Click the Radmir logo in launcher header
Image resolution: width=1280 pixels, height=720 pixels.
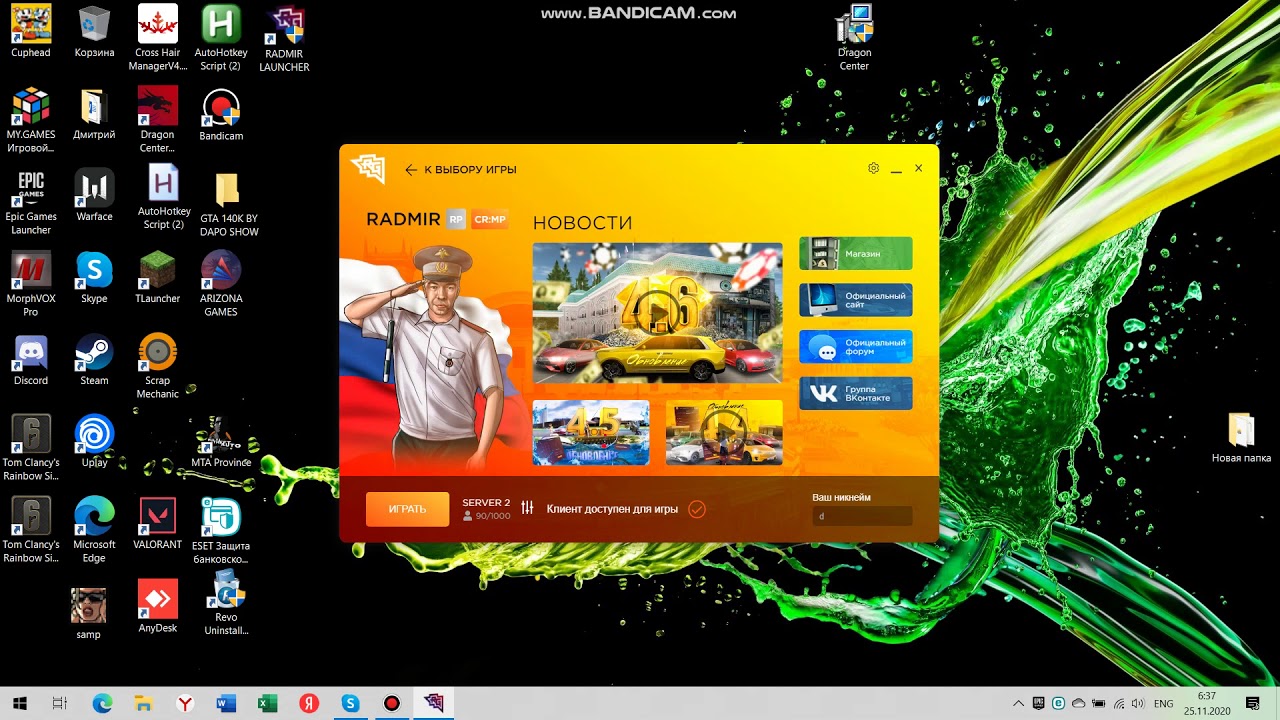tap(368, 169)
